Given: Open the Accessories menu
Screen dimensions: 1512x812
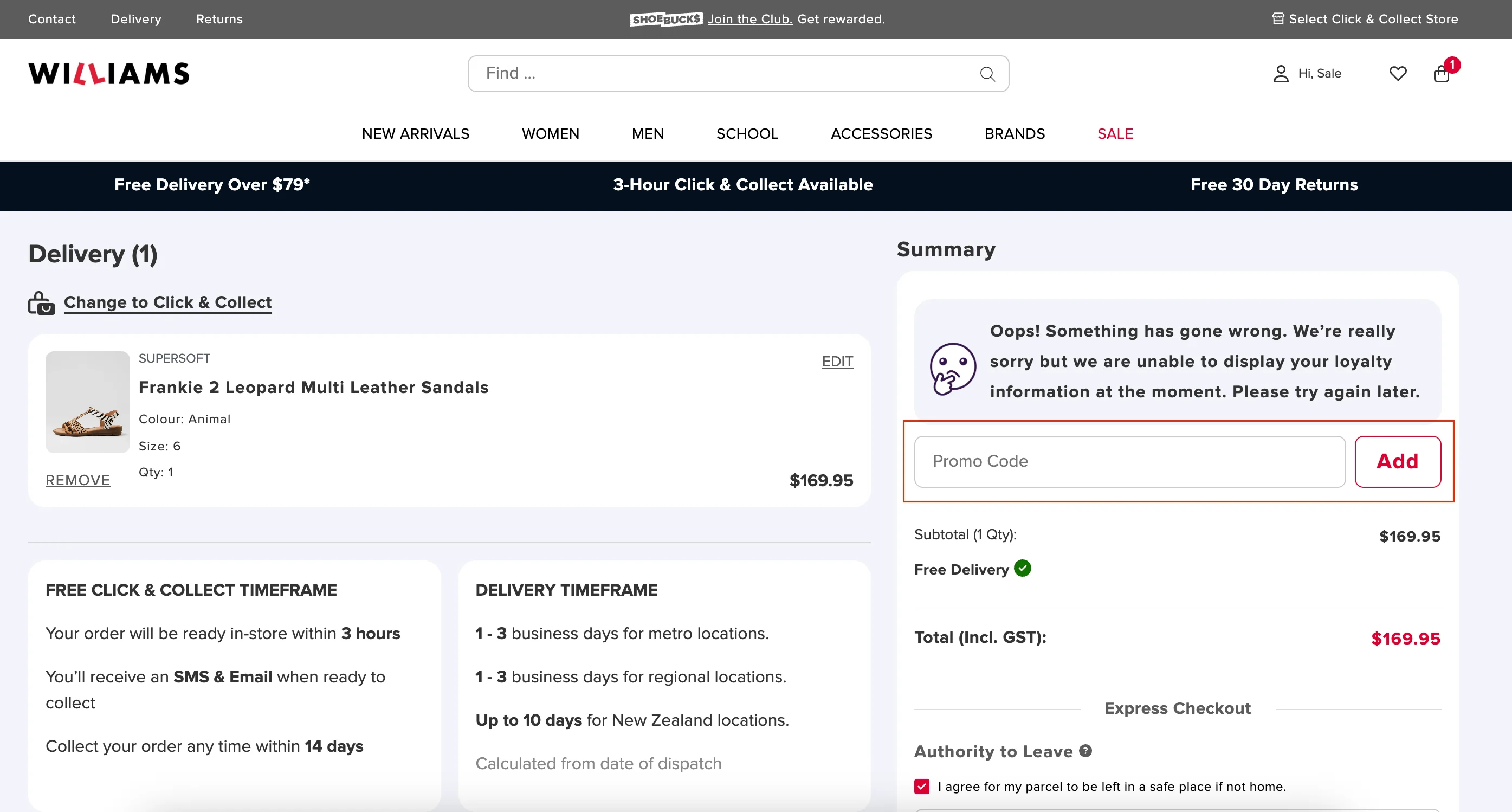Looking at the screenshot, I should point(881,134).
